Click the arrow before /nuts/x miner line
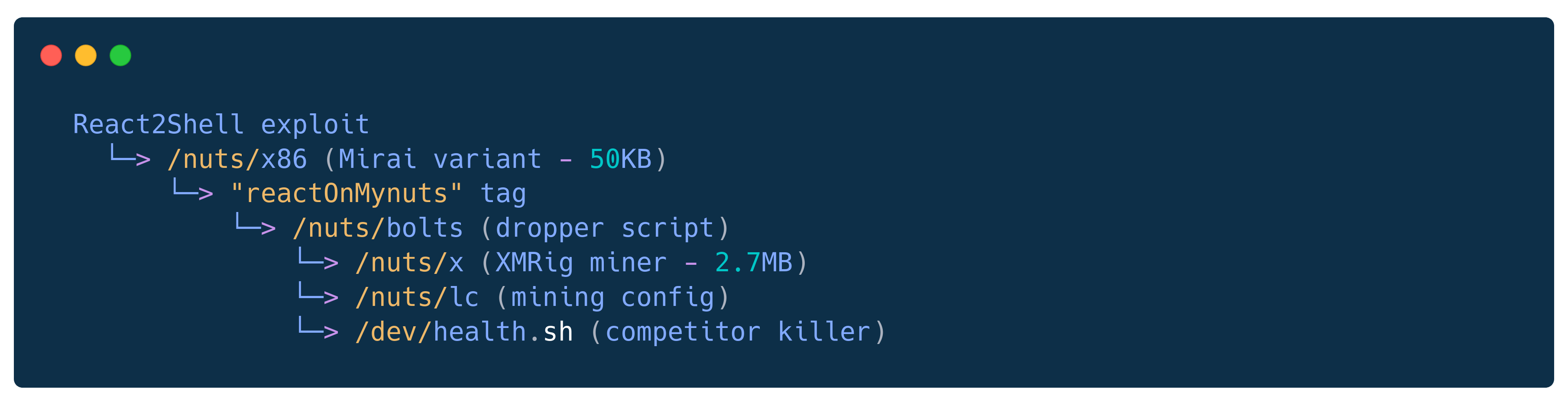 coord(318,260)
